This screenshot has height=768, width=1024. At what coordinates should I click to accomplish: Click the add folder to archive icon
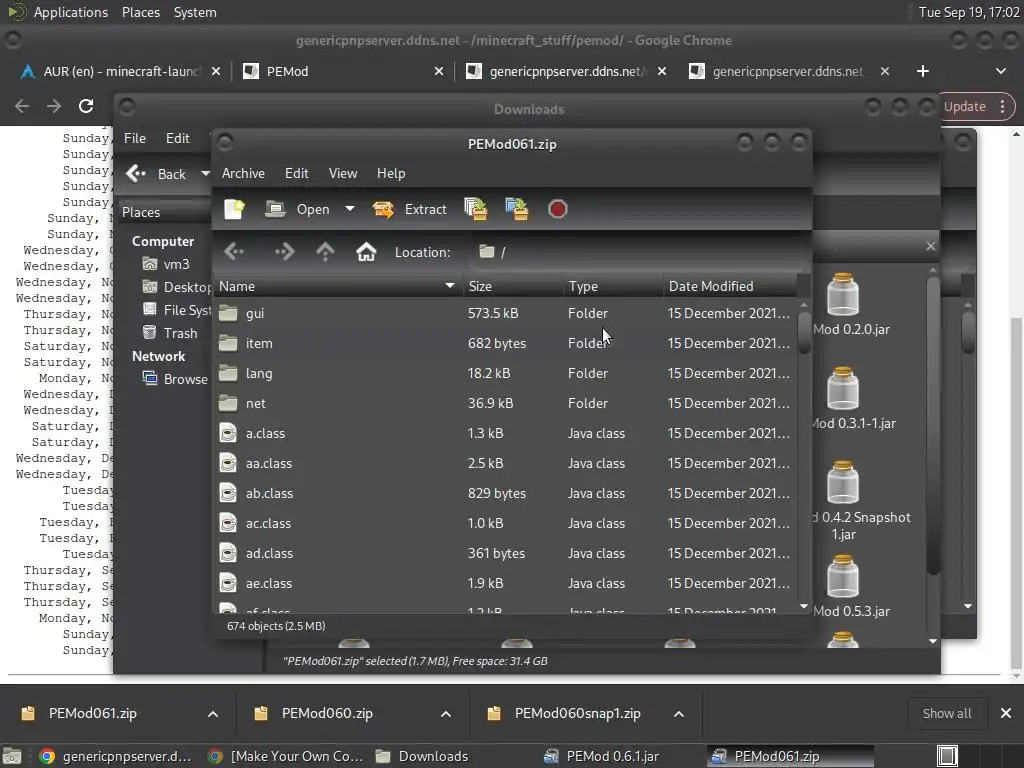point(517,209)
